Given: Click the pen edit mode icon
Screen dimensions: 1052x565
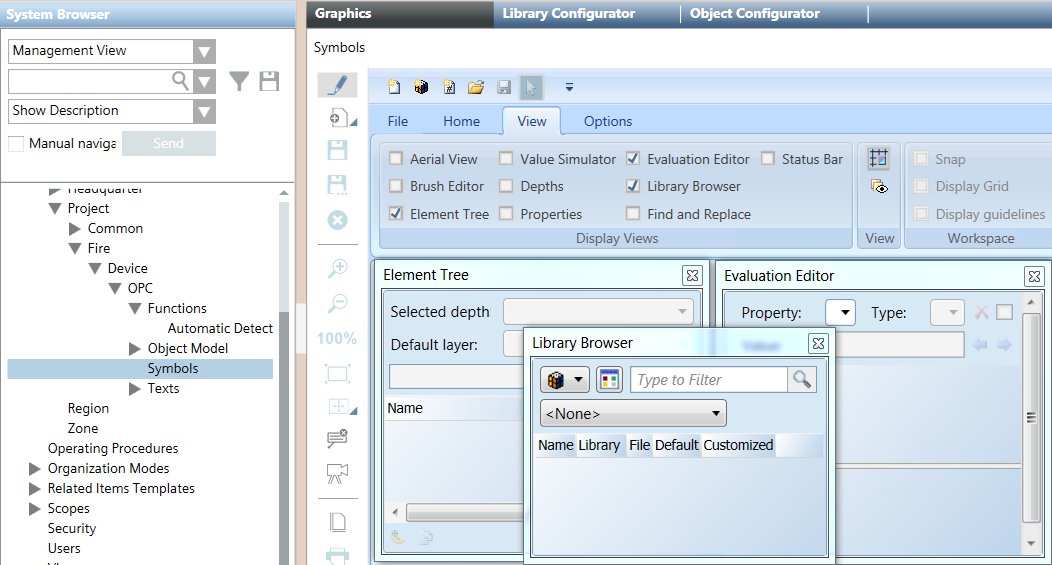Looking at the screenshot, I should pos(338,85).
